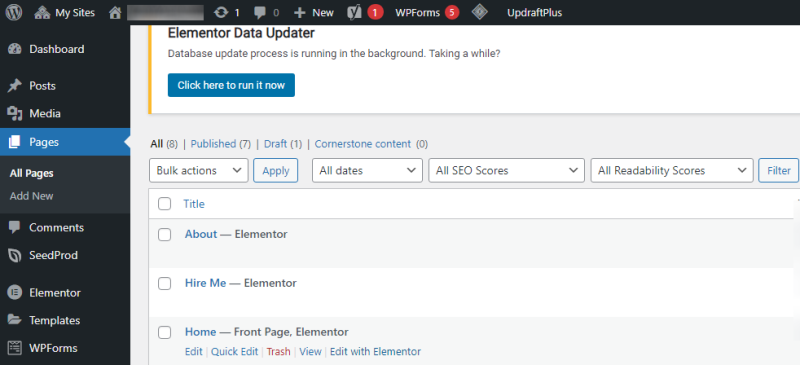Click View under the Home page
Screen dimensions: 800x365
coord(311,352)
